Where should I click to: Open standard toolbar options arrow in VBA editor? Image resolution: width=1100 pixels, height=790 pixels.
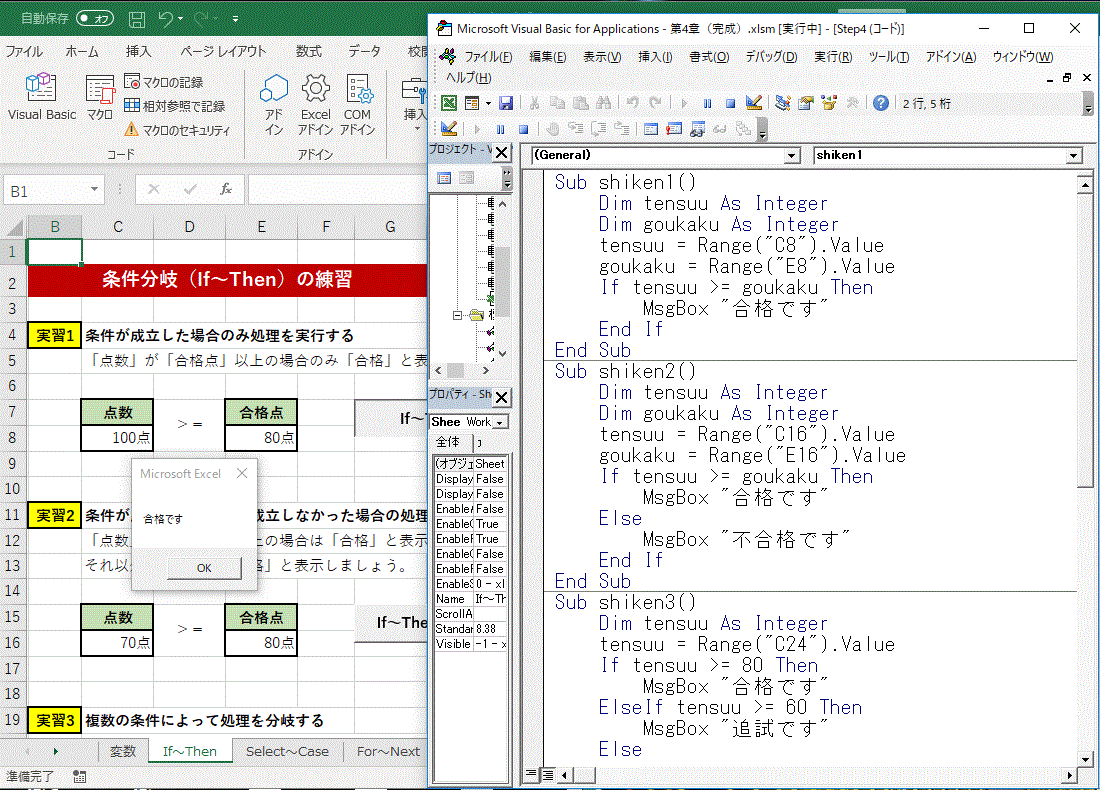point(1088,105)
